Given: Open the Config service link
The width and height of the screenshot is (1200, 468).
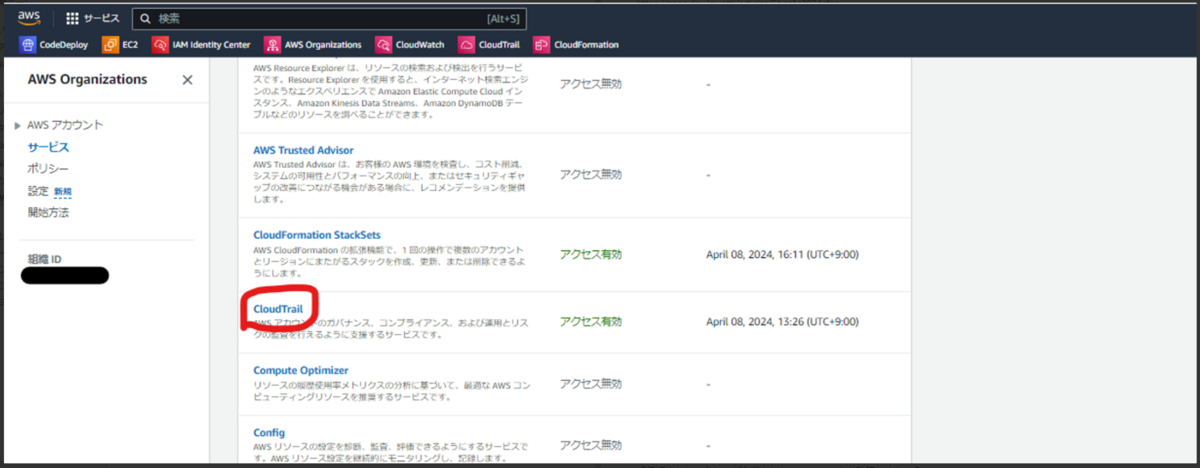Looking at the screenshot, I should pyautogui.click(x=269, y=432).
